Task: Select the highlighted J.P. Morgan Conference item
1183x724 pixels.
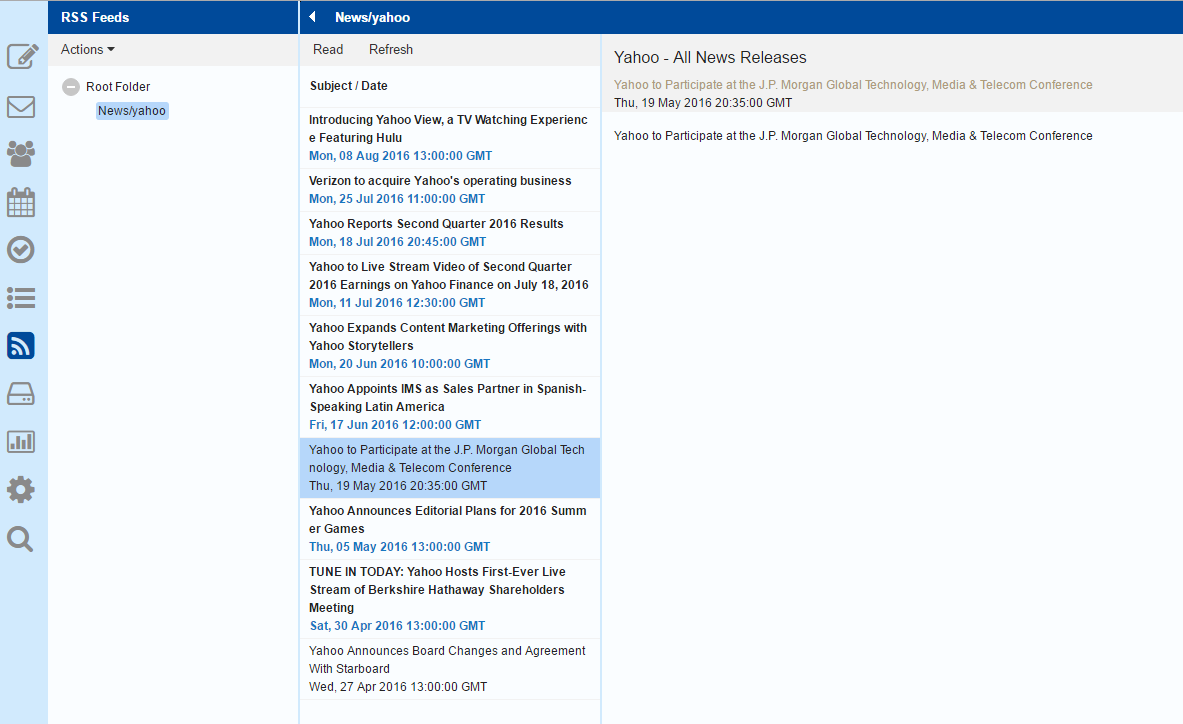Action: [450, 468]
